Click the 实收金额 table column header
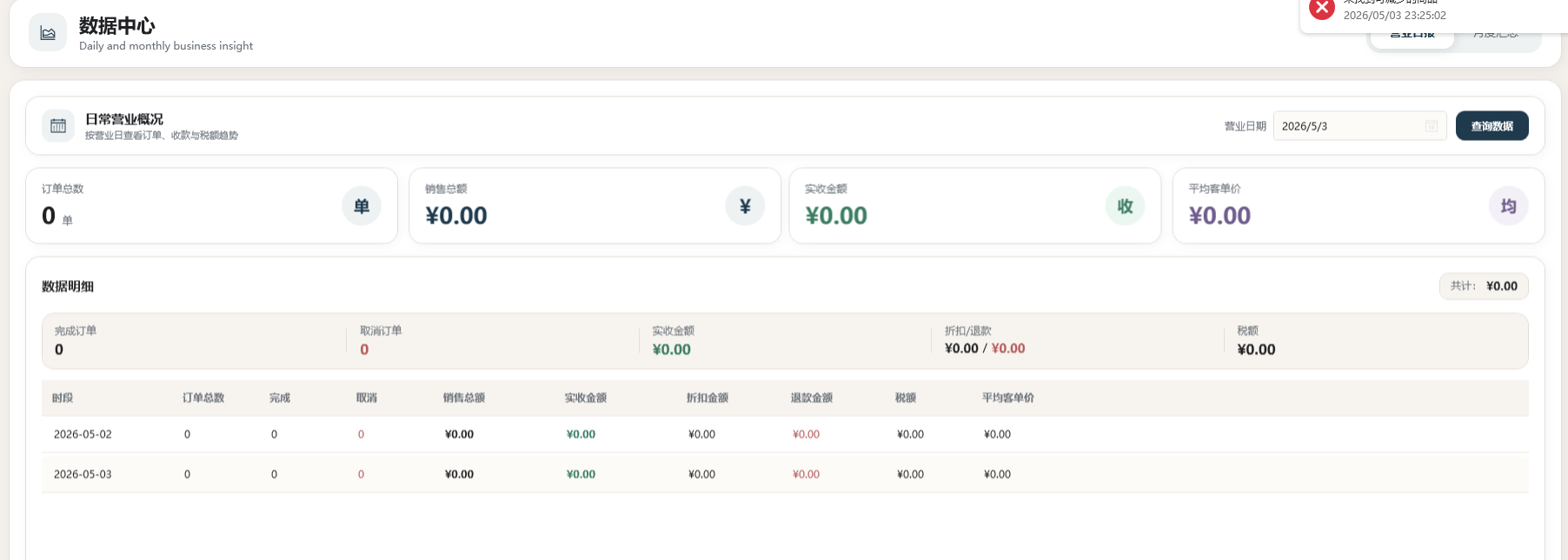Viewport: 1568px width, 560px height. [x=586, y=398]
